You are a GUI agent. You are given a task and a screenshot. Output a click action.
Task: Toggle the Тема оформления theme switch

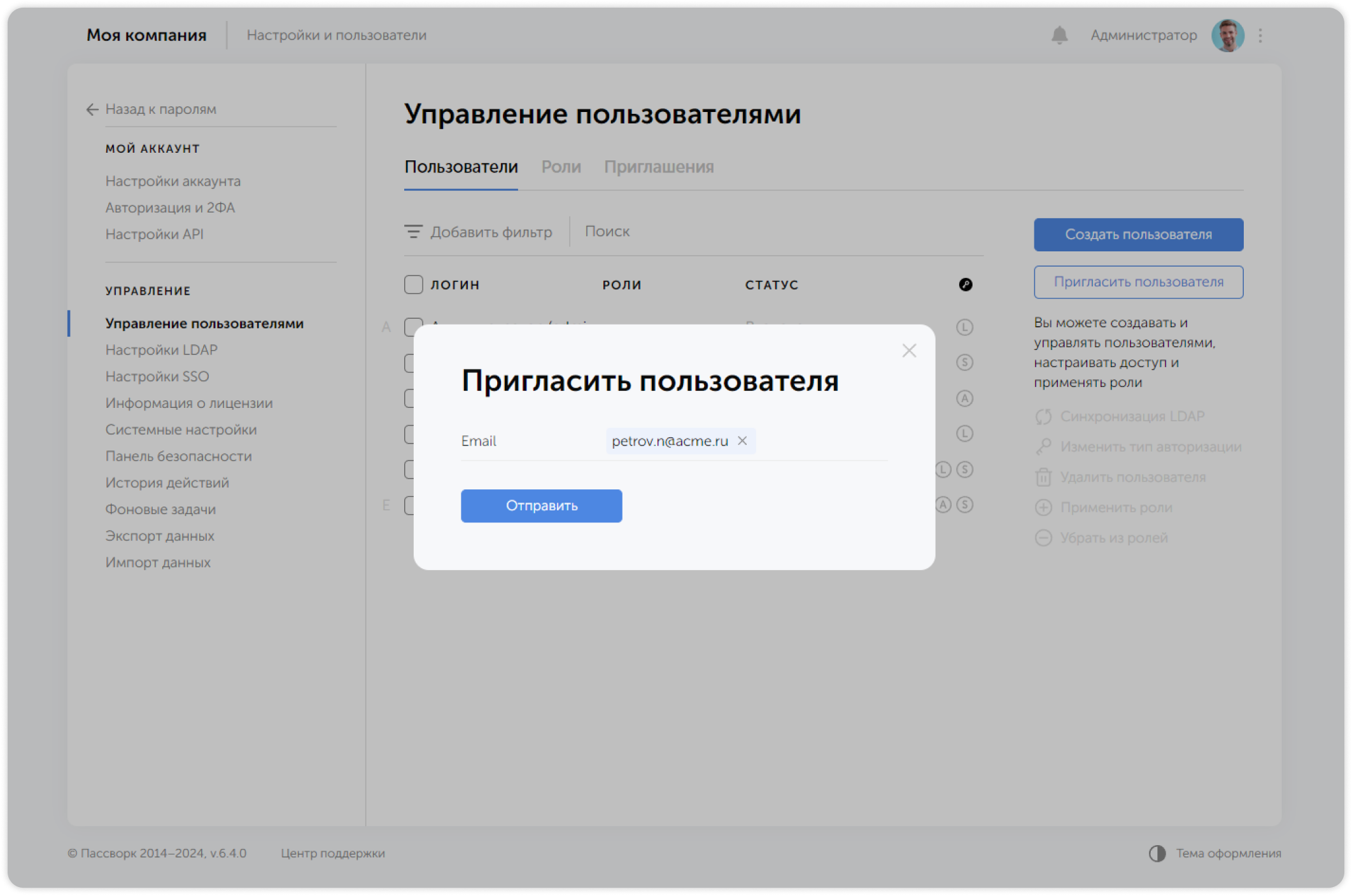[x=1157, y=853]
